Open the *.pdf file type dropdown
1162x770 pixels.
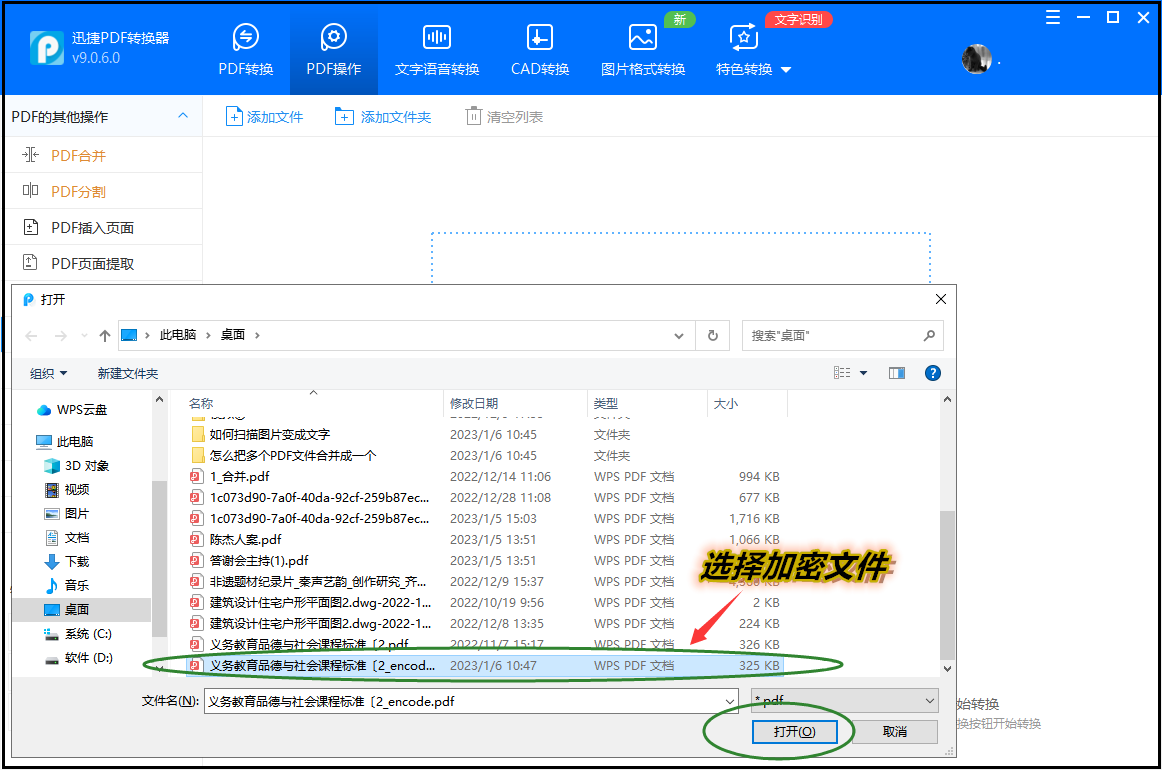[845, 700]
